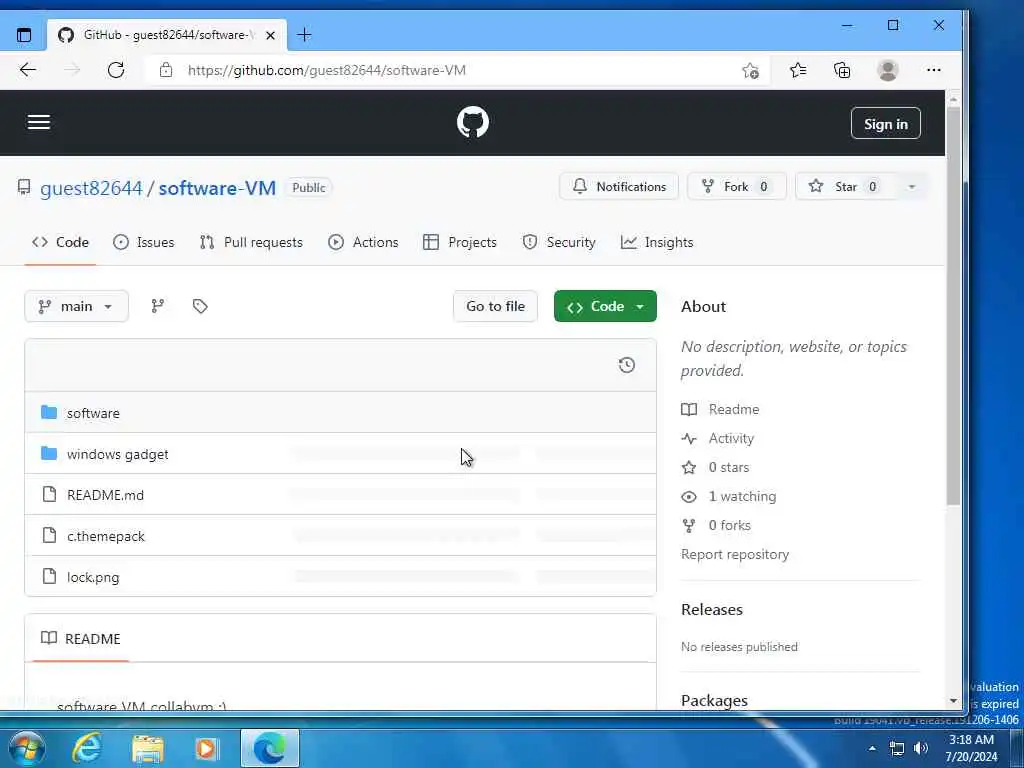Open a new browser tab

(304, 35)
